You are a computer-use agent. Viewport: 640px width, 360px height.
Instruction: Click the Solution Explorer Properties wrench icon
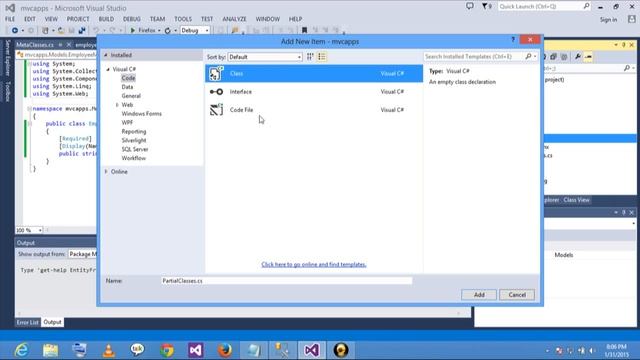tap(578, 57)
